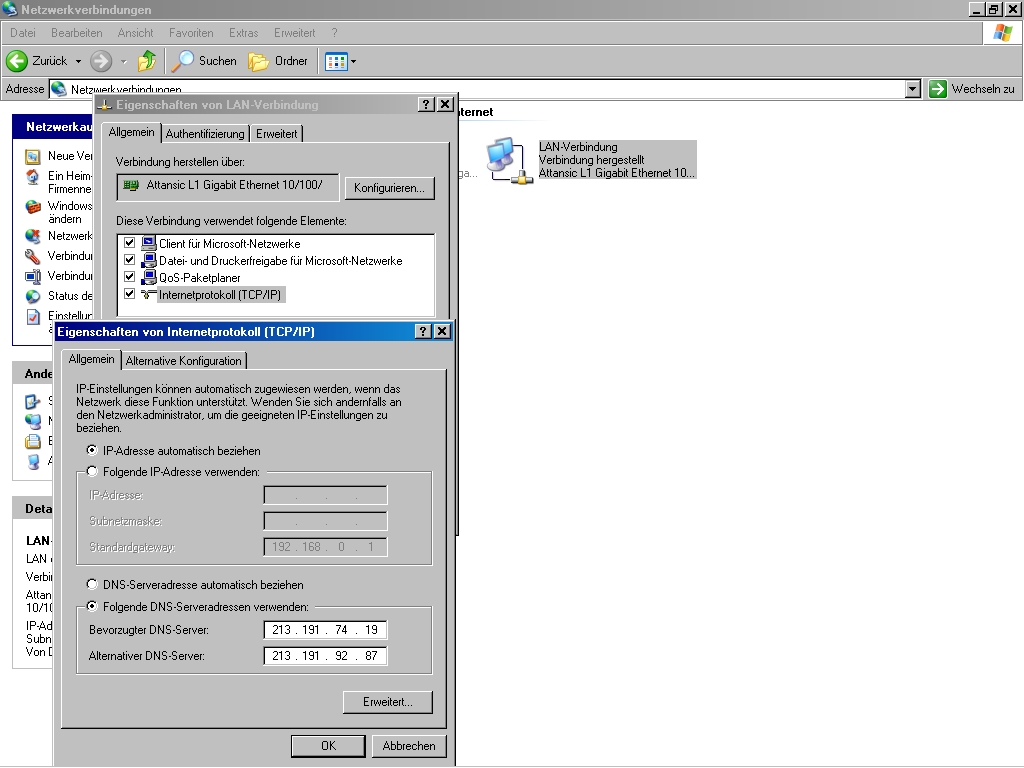Click the Windows flag logo icon
Viewport: 1024px width, 768px height.
[x=1002, y=33]
